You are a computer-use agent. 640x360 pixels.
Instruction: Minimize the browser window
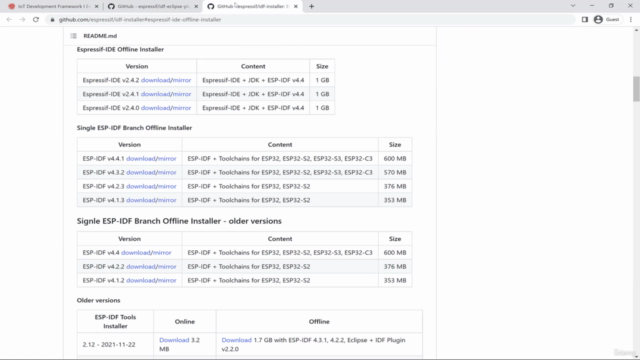click(592, 6)
